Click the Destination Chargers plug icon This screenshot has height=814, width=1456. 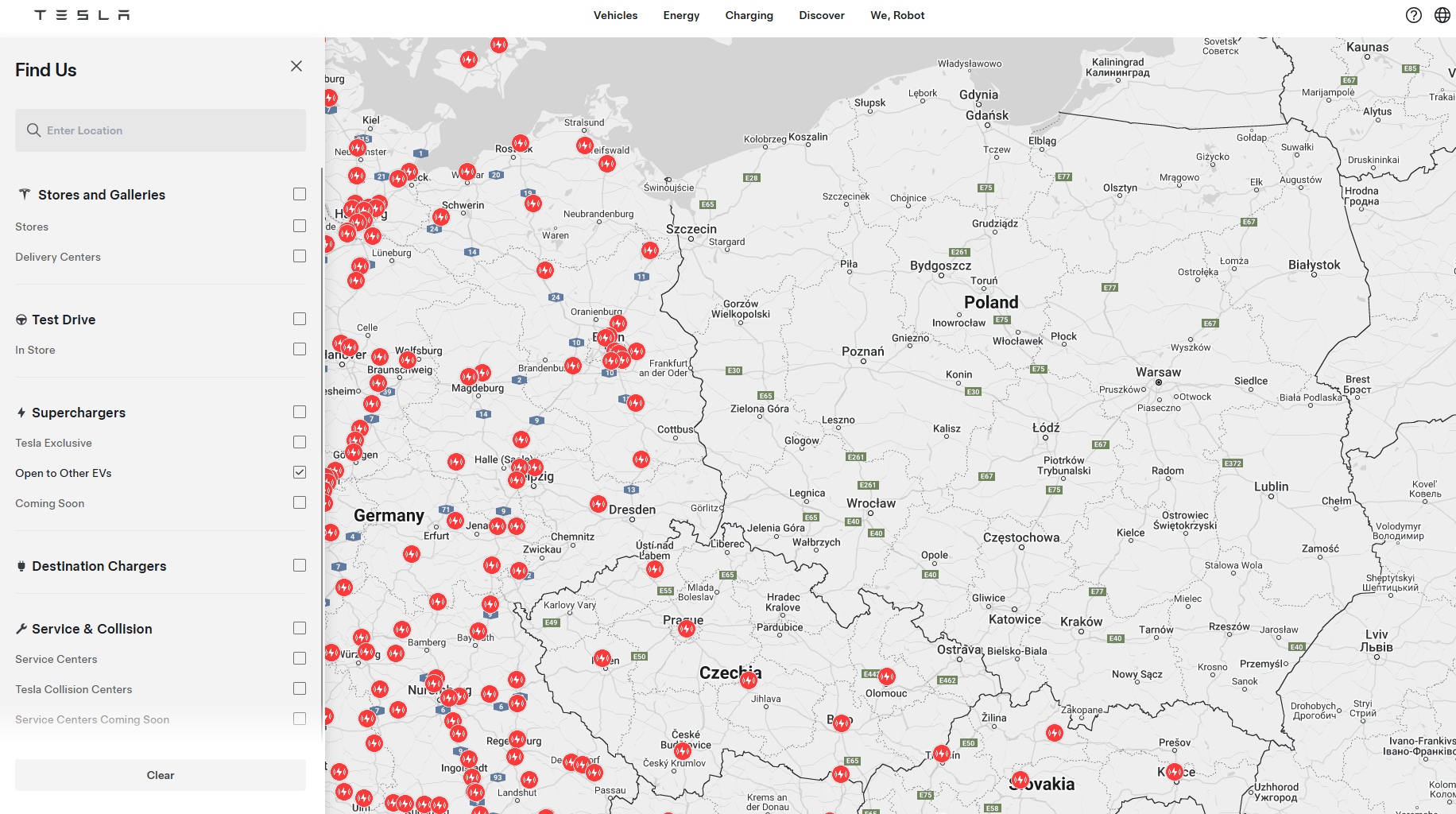click(21, 566)
